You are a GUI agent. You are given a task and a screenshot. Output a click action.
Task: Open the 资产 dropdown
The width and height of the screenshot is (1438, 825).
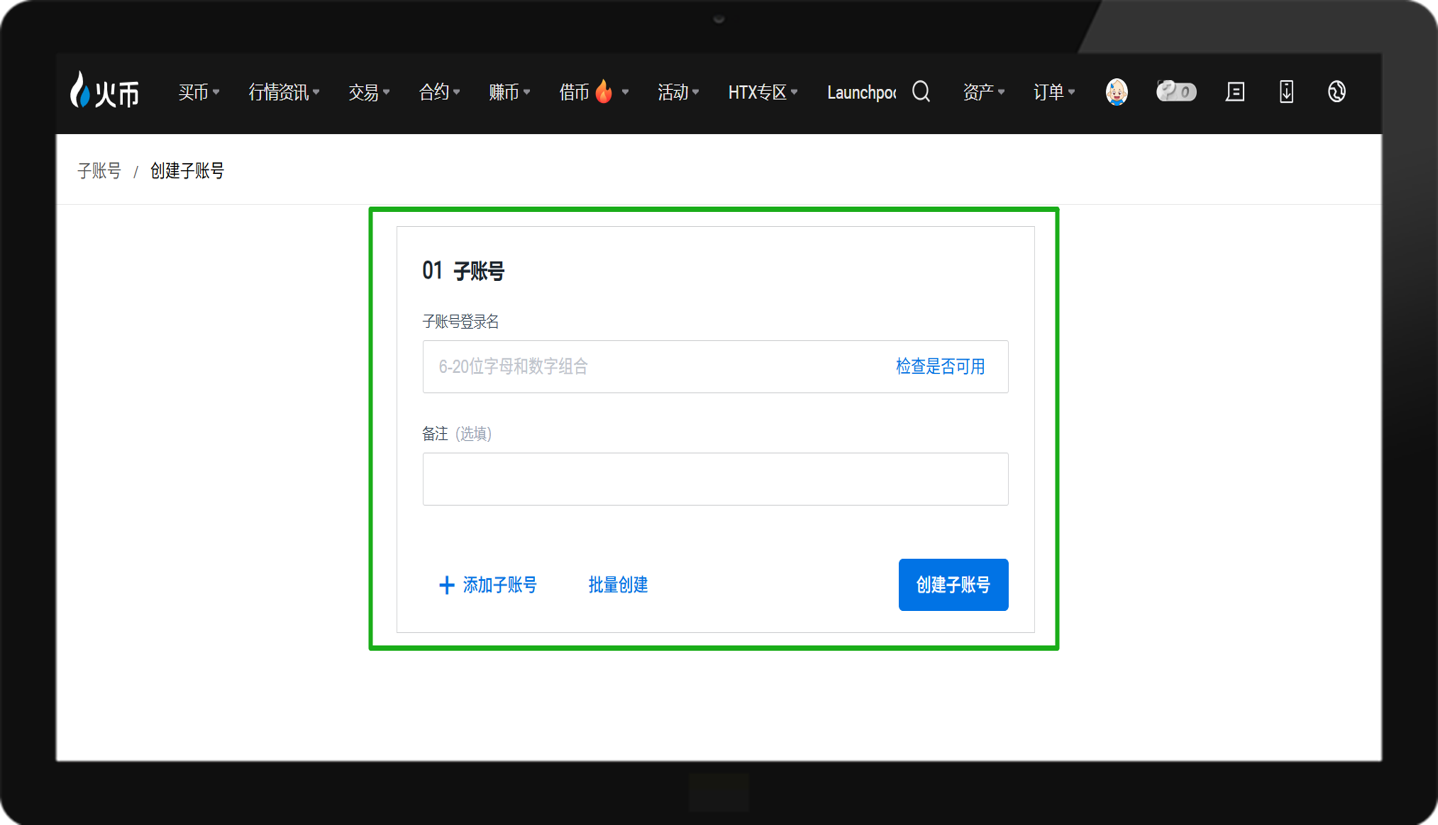(983, 92)
